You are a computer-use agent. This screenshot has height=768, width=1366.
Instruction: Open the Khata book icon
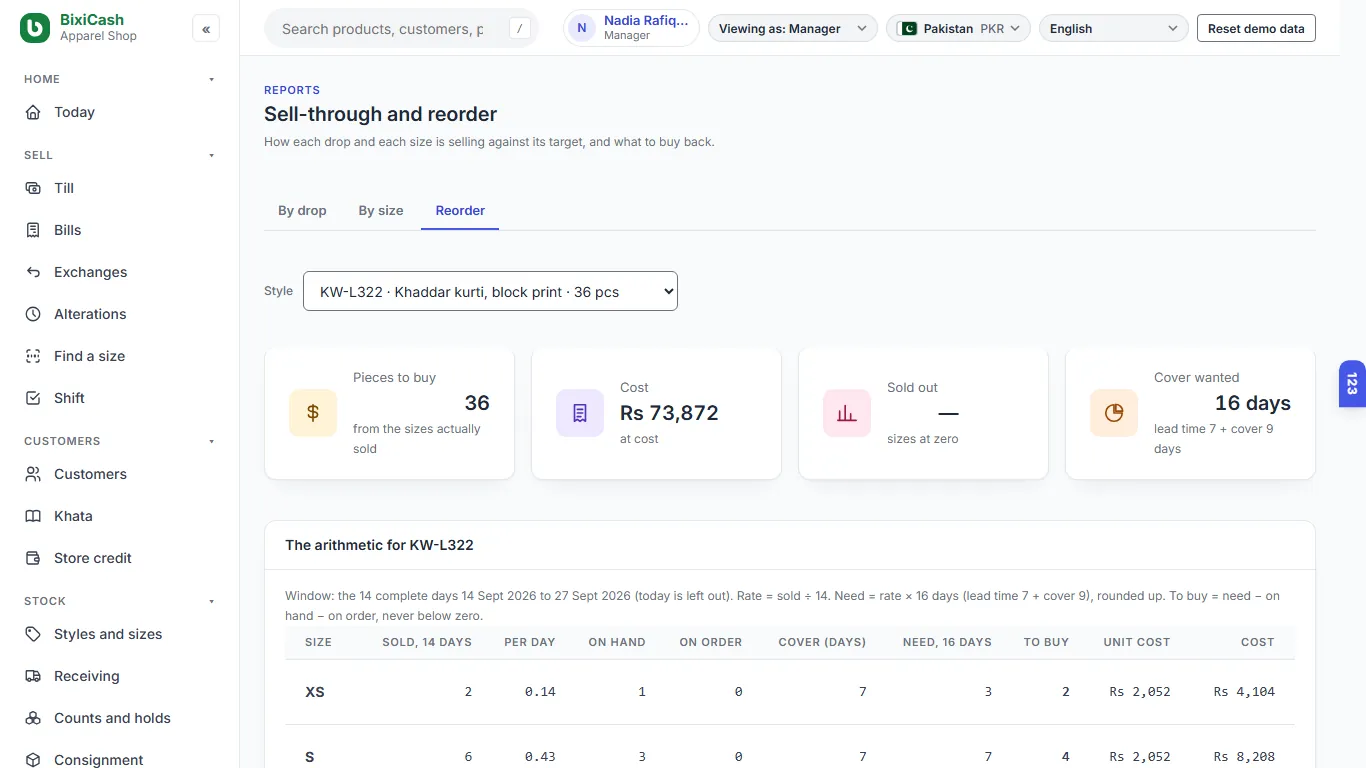pos(34,516)
